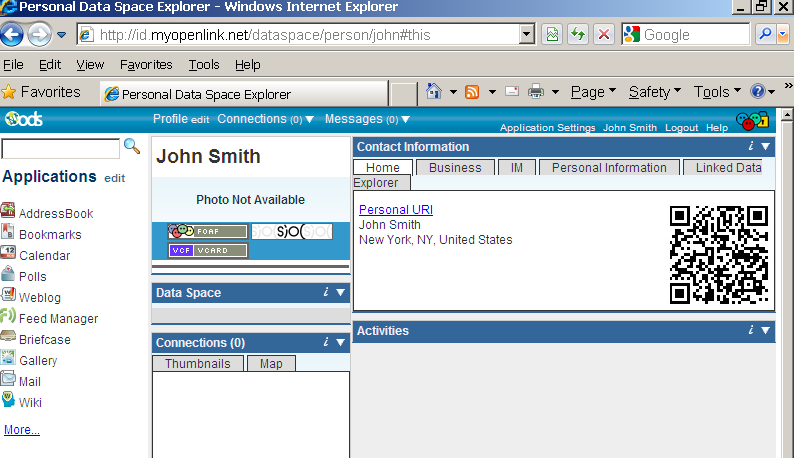Open the Favorites menu

146,64
